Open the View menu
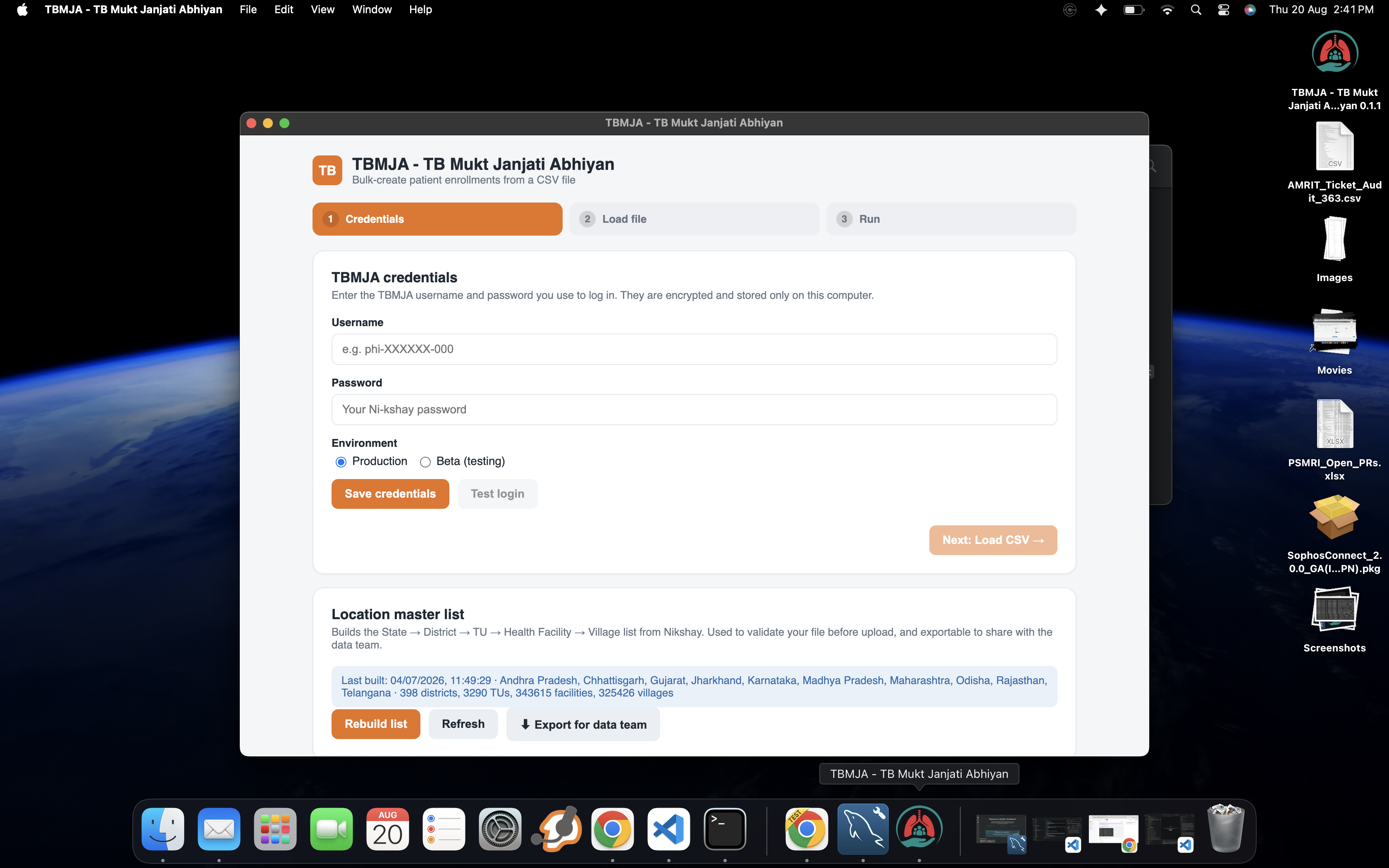The height and width of the screenshot is (868, 1389). point(322,10)
